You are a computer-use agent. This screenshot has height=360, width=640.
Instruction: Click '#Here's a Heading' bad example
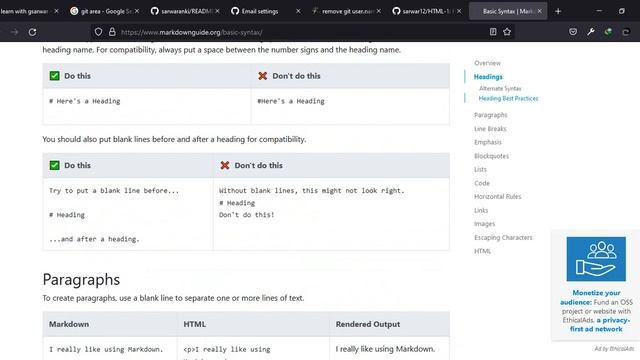[291, 101]
